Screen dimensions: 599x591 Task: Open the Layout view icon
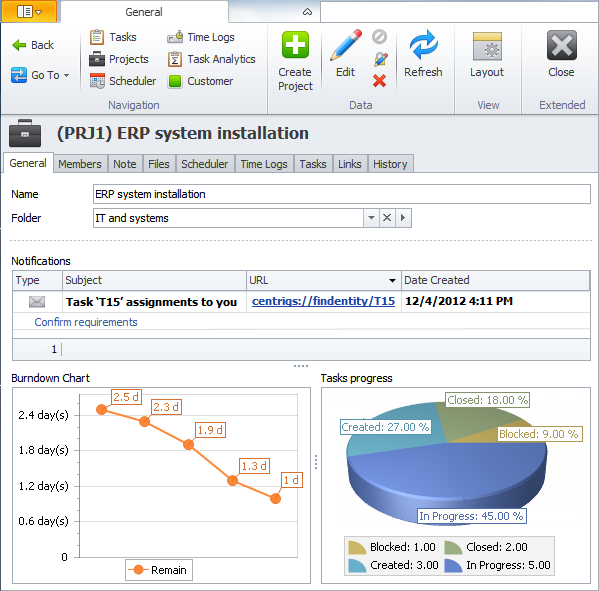487,47
